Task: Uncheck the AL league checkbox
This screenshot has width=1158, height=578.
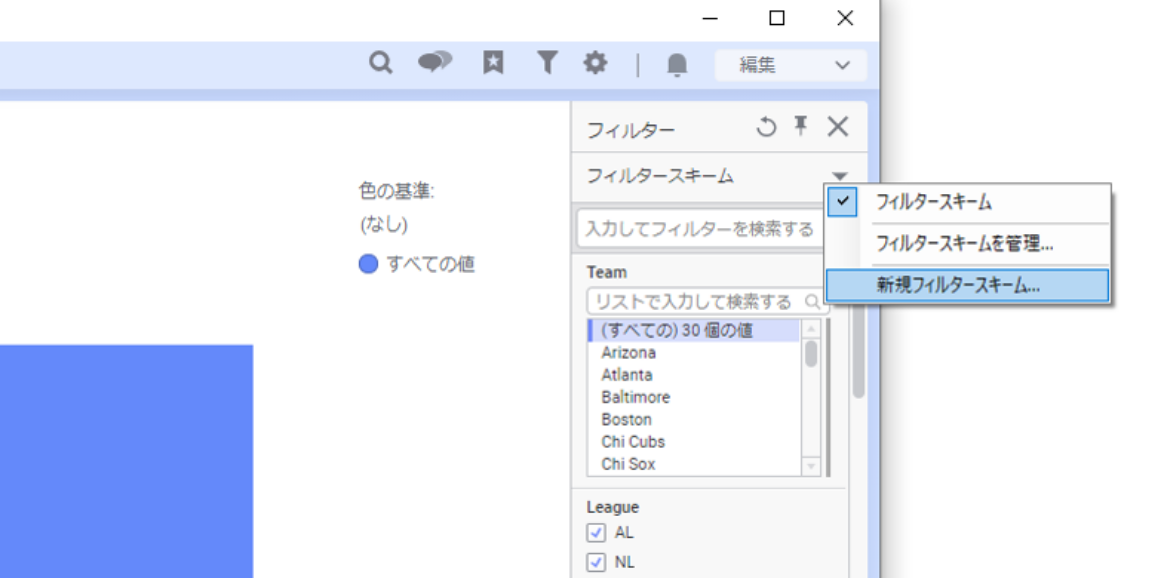Action: coord(596,532)
